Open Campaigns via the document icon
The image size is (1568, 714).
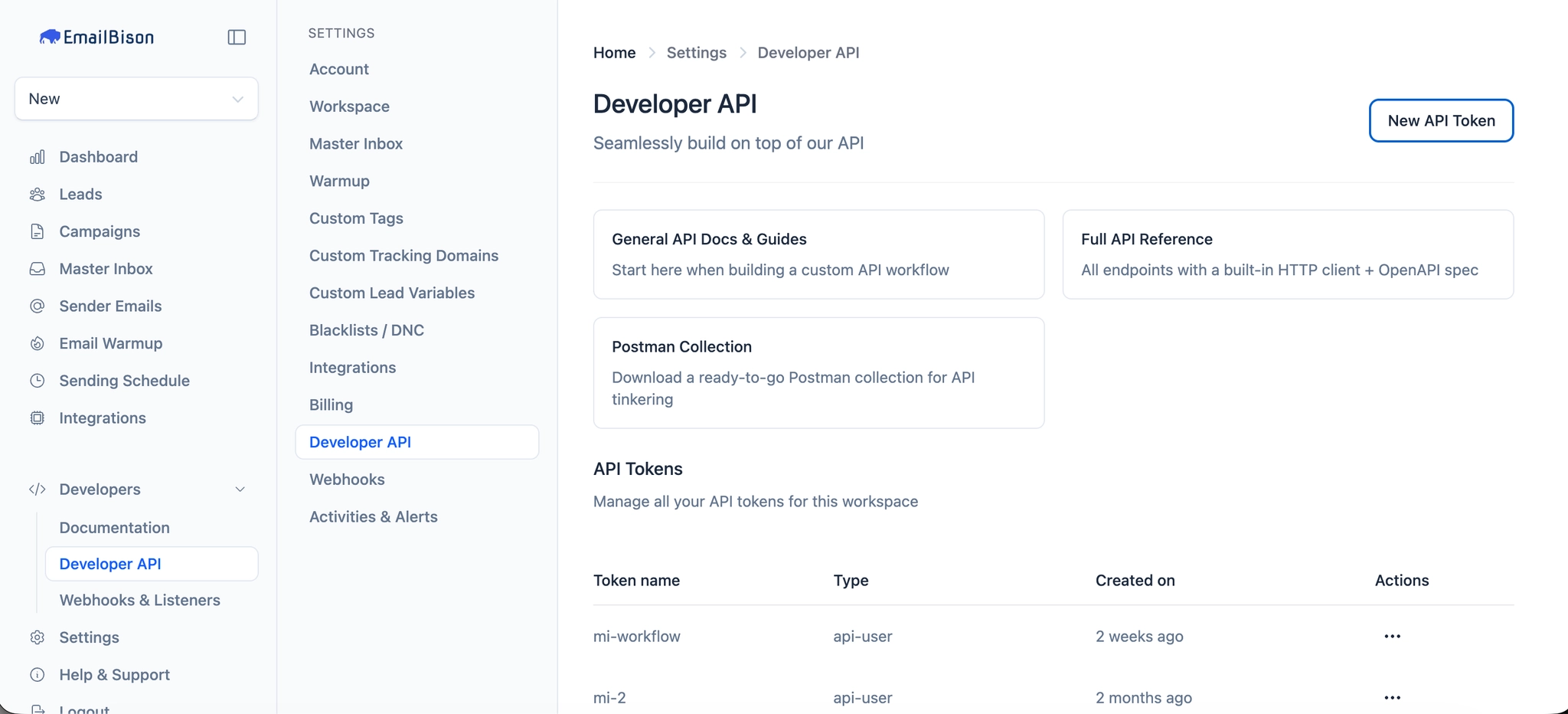[x=38, y=231]
